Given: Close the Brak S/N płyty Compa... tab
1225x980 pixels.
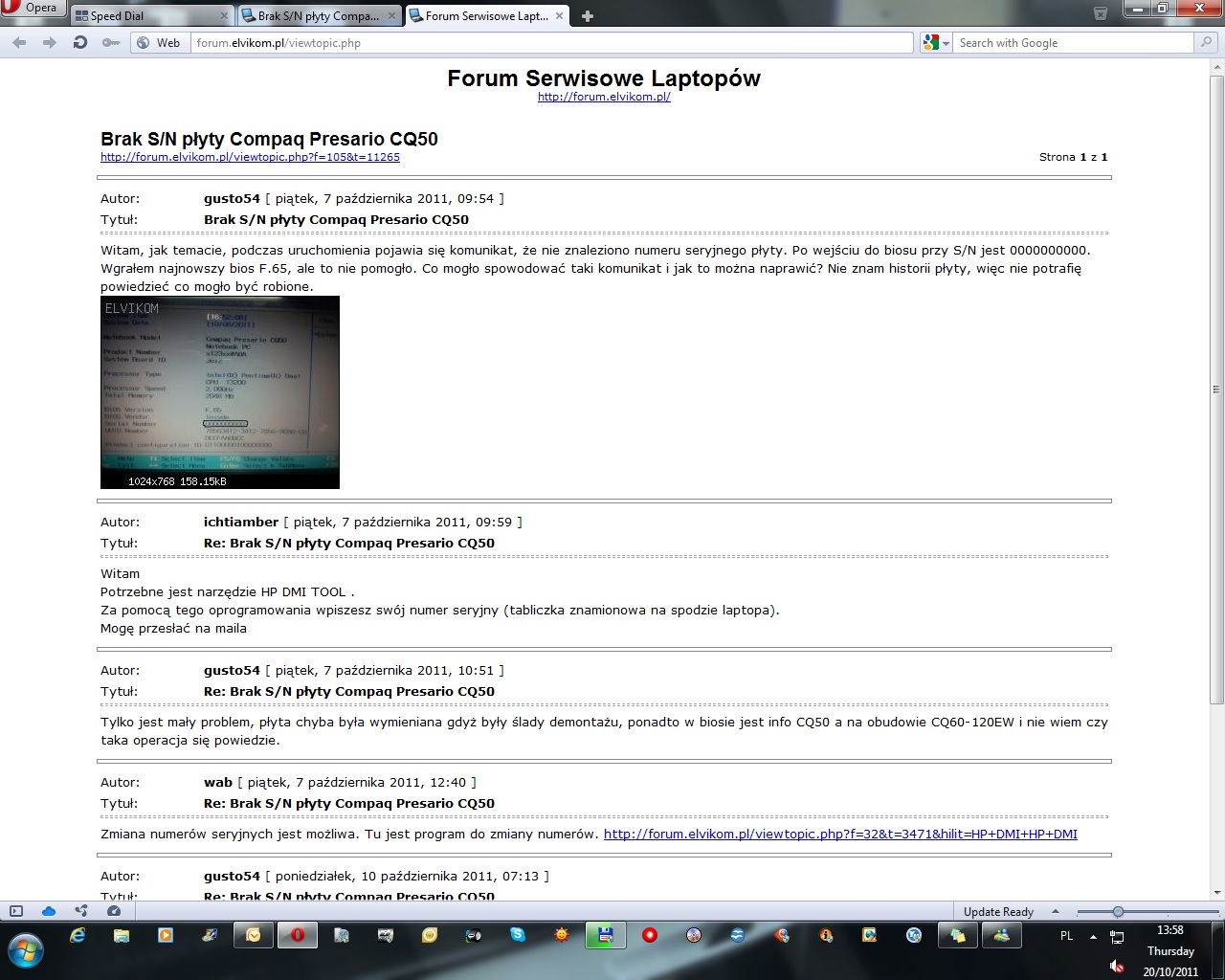Looking at the screenshot, I should coord(391,16).
